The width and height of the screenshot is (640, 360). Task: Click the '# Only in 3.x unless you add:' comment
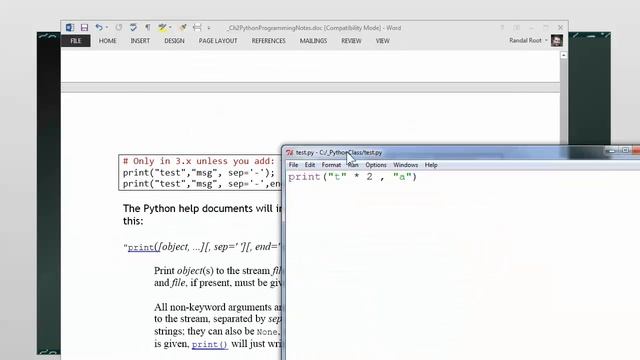(199, 161)
